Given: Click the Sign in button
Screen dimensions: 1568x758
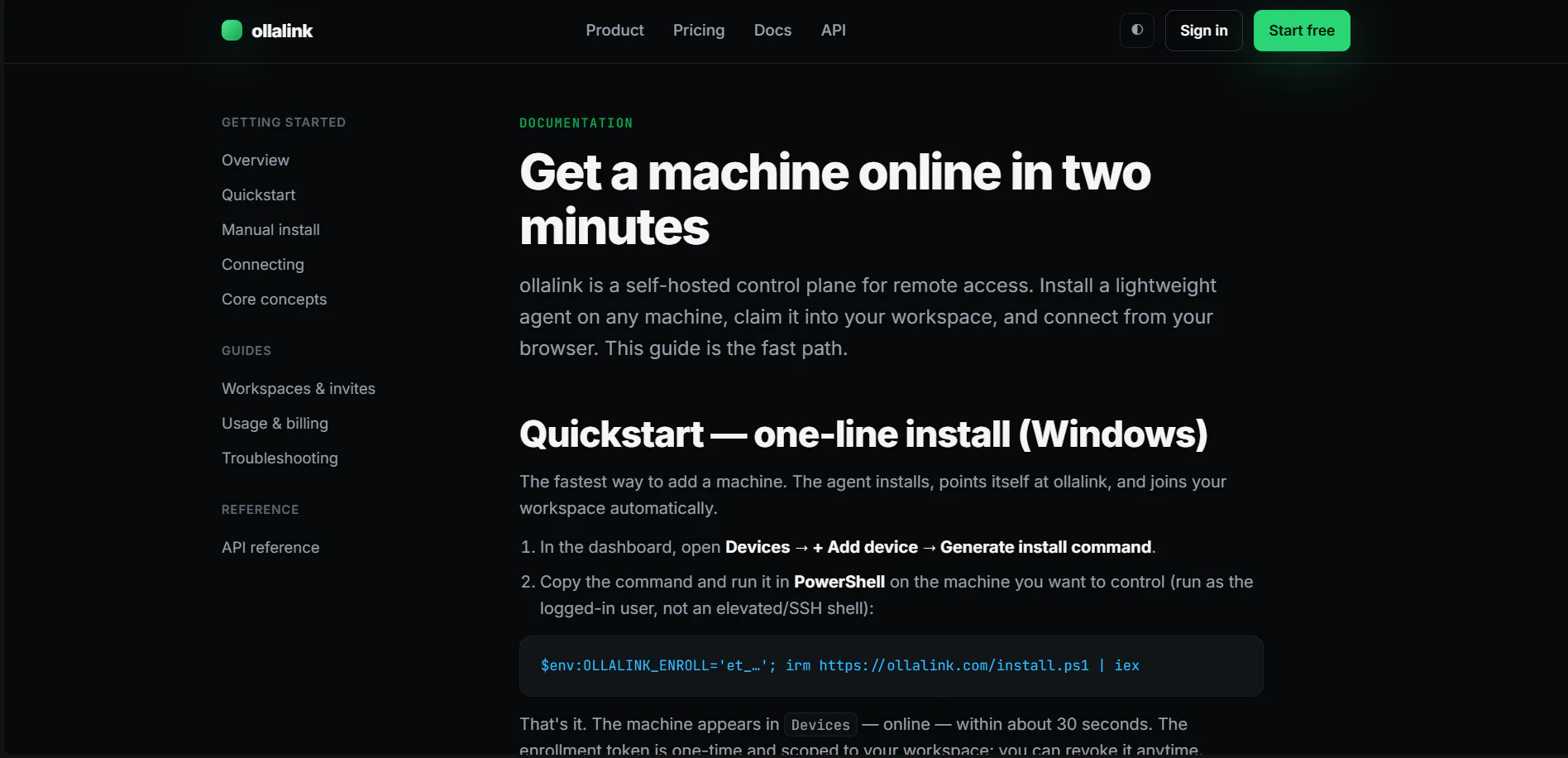Looking at the screenshot, I should click(x=1203, y=31).
